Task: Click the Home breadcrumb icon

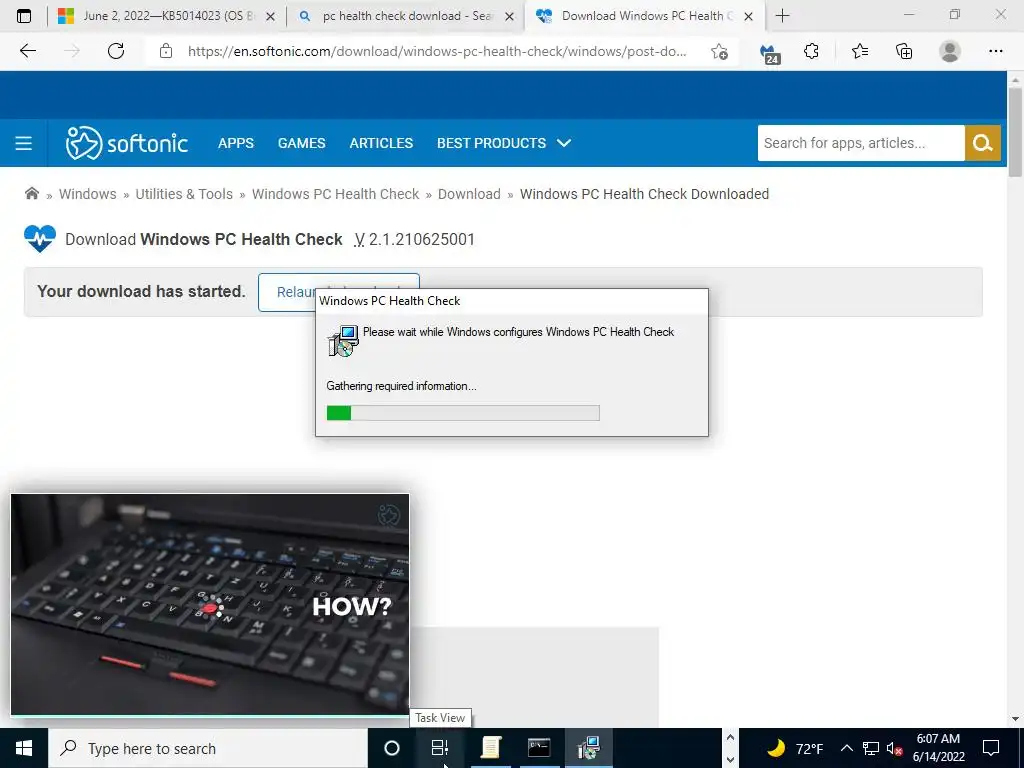Action: (x=31, y=193)
